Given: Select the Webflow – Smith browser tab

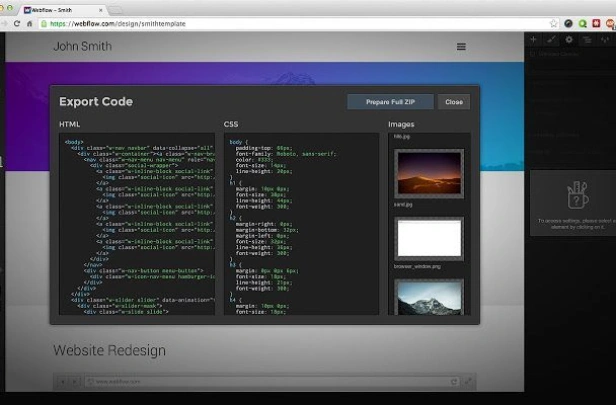Looking at the screenshot, I should (63, 10).
